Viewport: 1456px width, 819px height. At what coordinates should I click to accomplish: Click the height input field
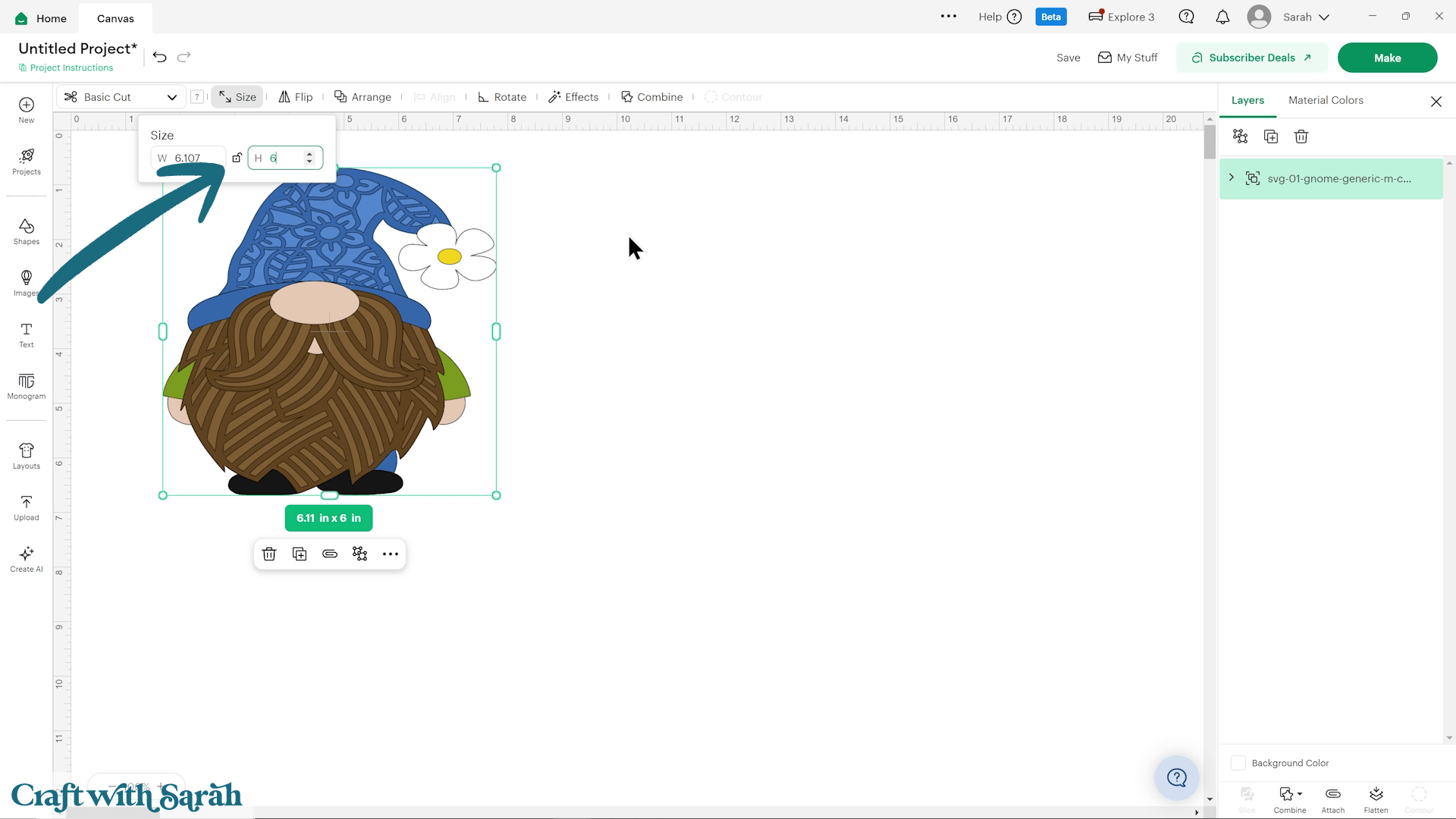pos(285,158)
